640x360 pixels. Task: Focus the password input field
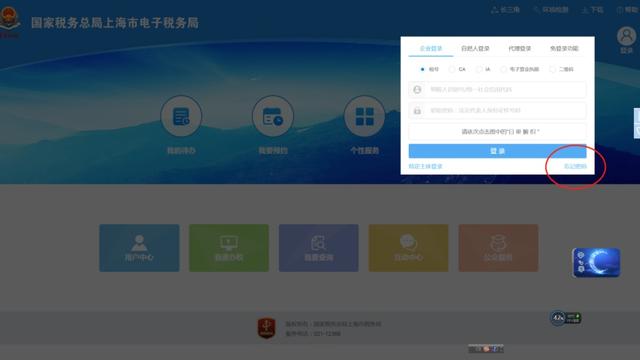[x=498, y=111]
